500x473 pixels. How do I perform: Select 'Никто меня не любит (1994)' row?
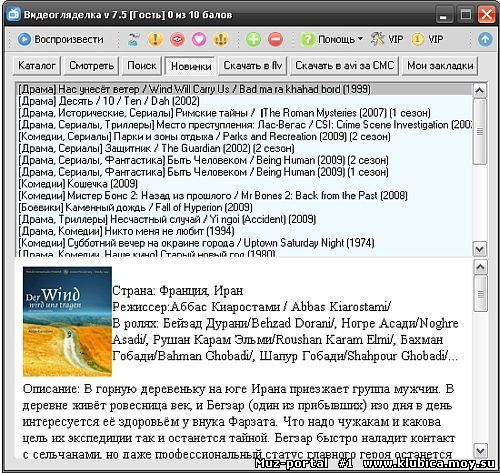click(244, 231)
